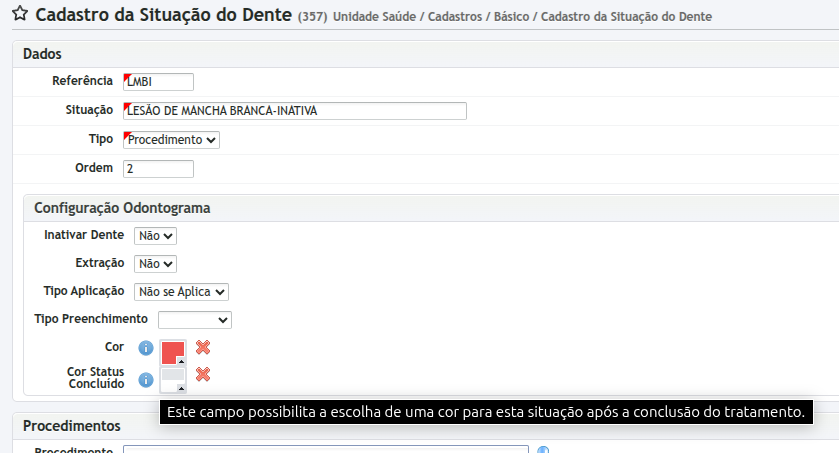
Task: Click the Procedimento search field
Action: (x=325, y=449)
